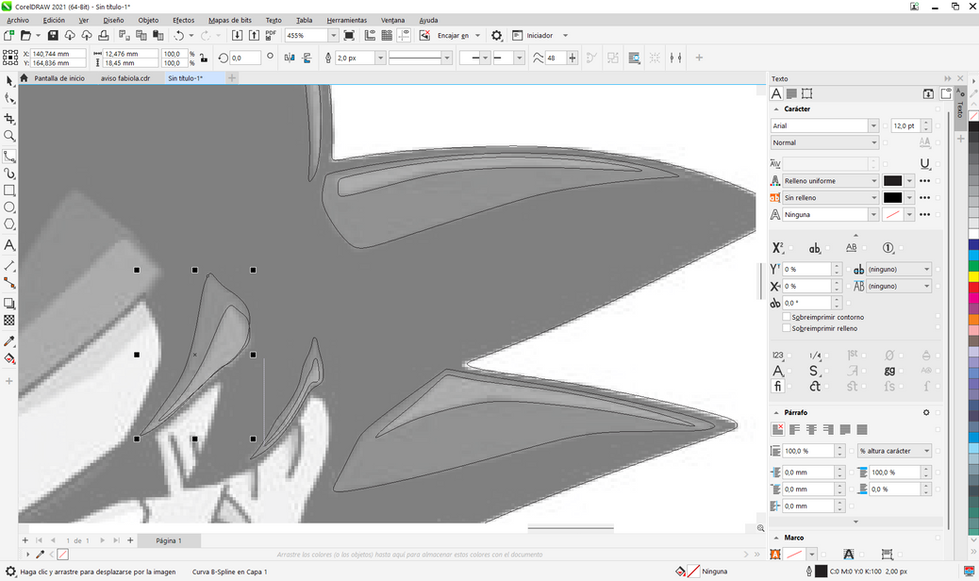Click the Import icon
The image size is (979, 581).
click(237, 36)
